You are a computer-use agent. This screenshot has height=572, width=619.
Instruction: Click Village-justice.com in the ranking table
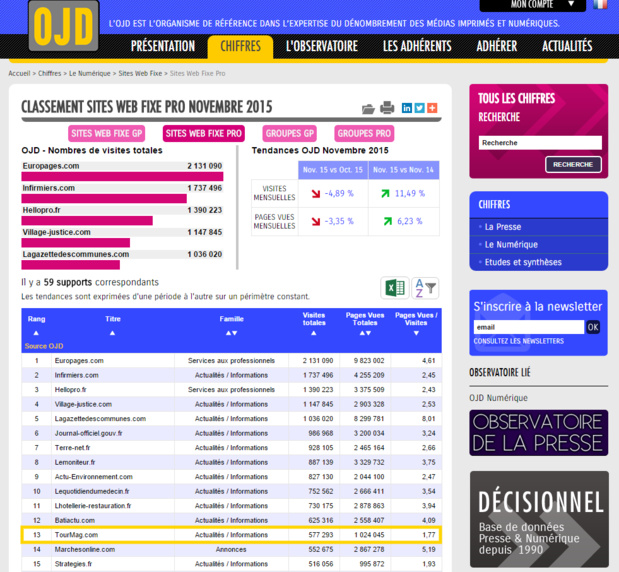point(83,405)
